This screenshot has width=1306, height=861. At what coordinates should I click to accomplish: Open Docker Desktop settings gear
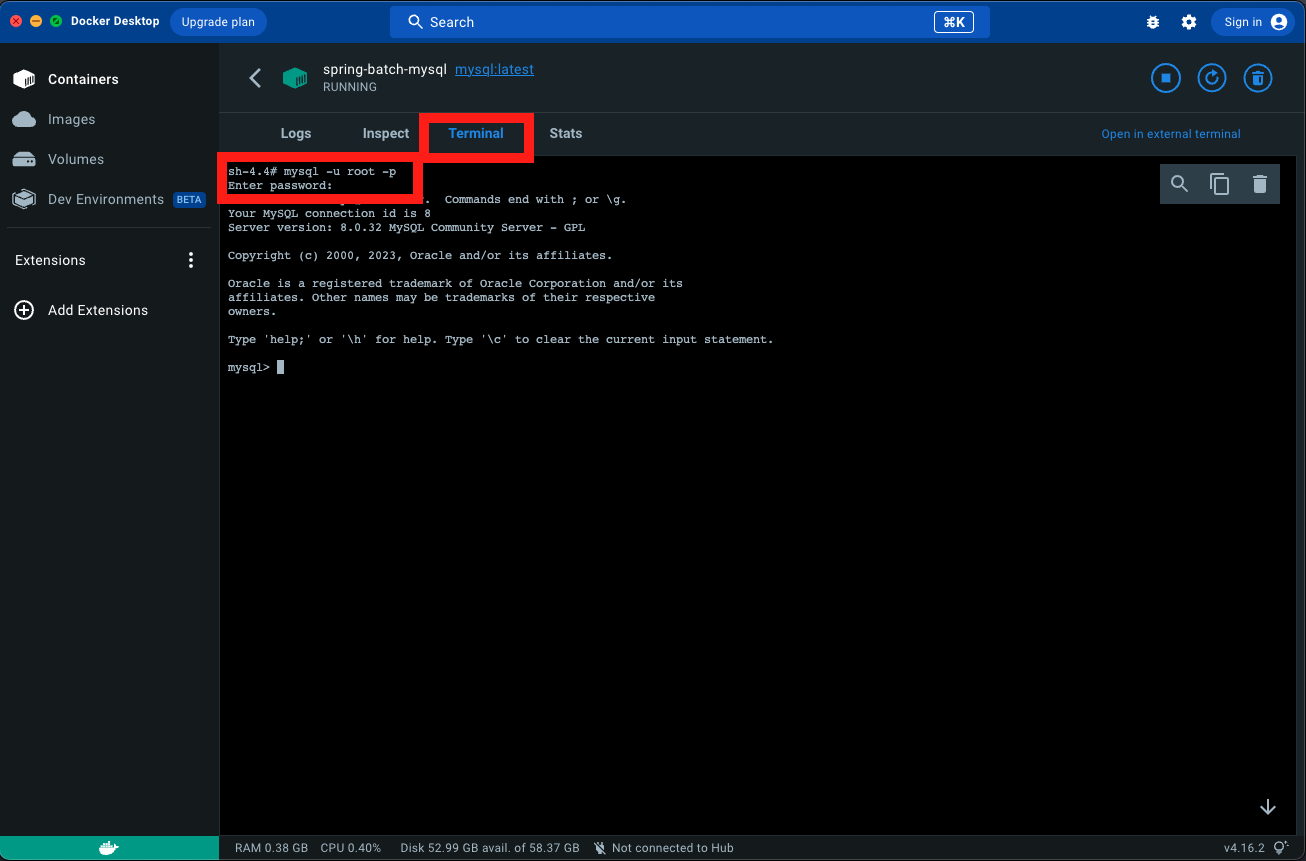[x=1189, y=22]
